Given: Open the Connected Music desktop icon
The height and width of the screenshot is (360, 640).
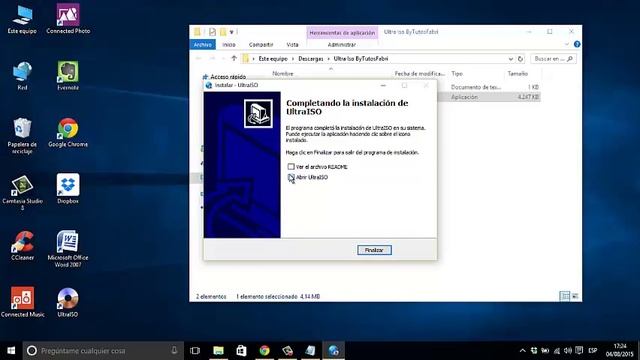Looking at the screenshot, I should pos(22,302).
